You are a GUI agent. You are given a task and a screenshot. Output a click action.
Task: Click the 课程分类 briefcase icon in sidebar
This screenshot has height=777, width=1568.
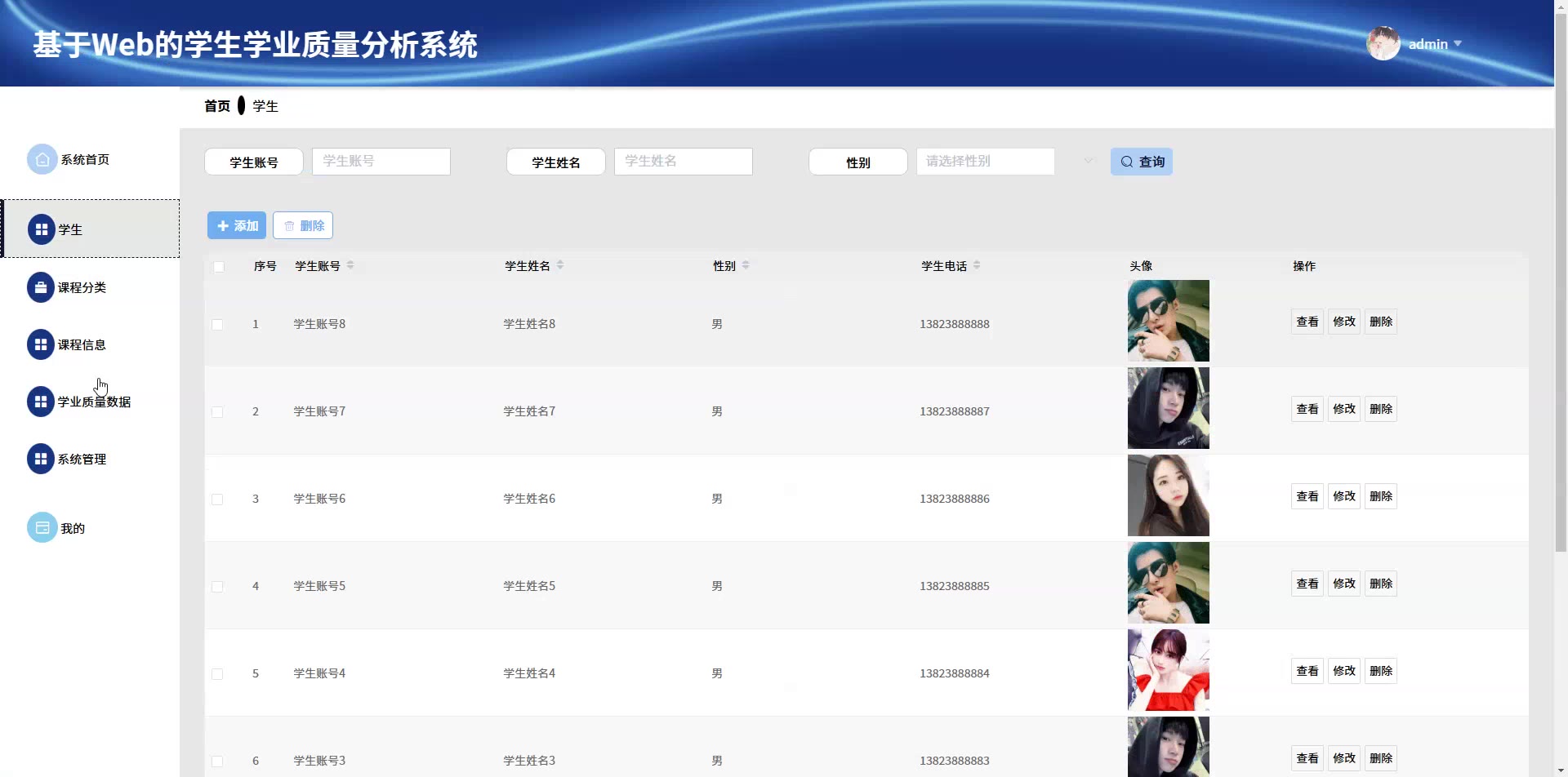tap(40, 287)
